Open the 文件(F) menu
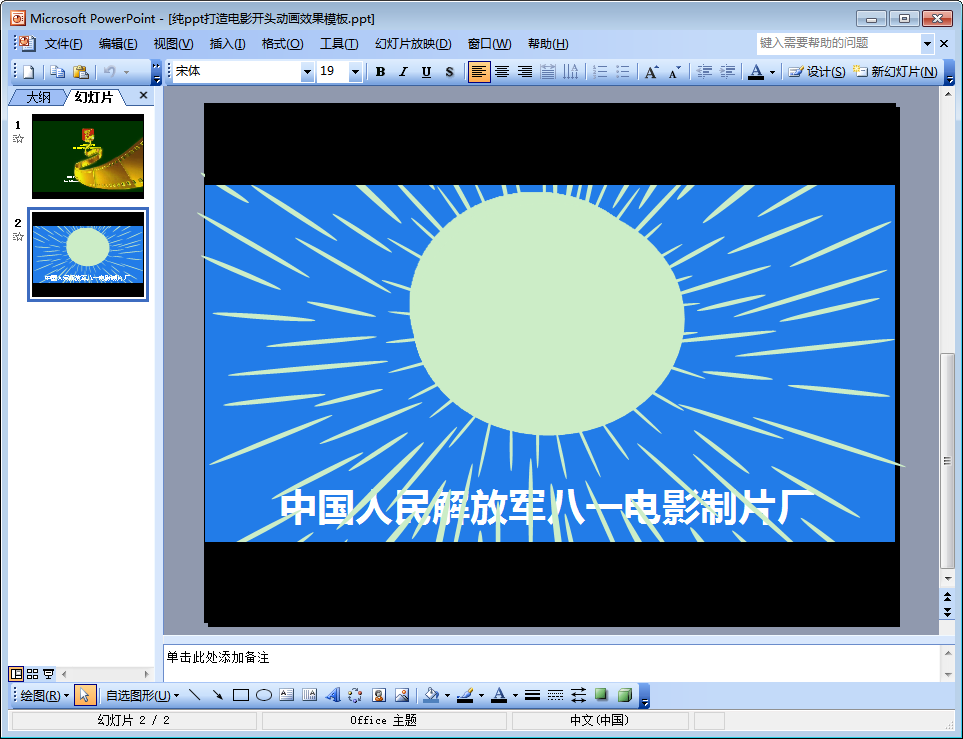 coord(63,44)
